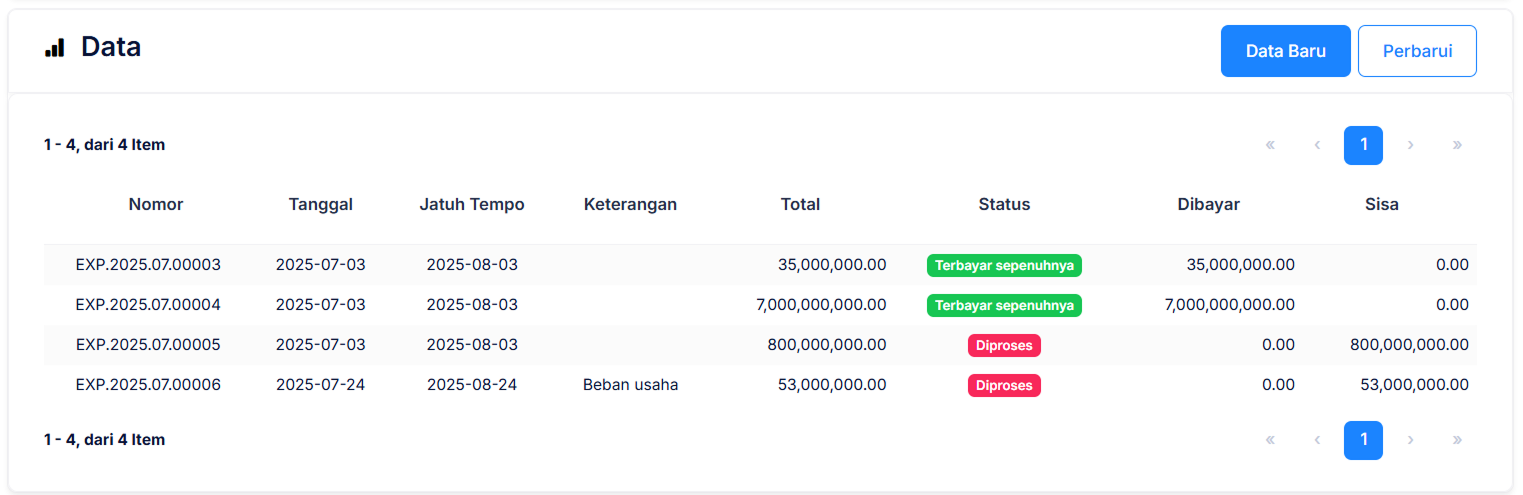Click the top '1 - 4, dari 4 Item' label
1523x495 pixels.
(x=105, y=145)
